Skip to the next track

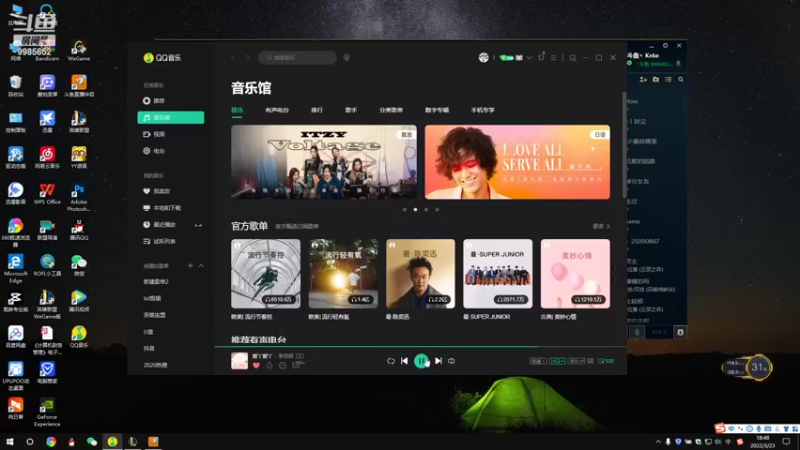[x=439, y=361]
